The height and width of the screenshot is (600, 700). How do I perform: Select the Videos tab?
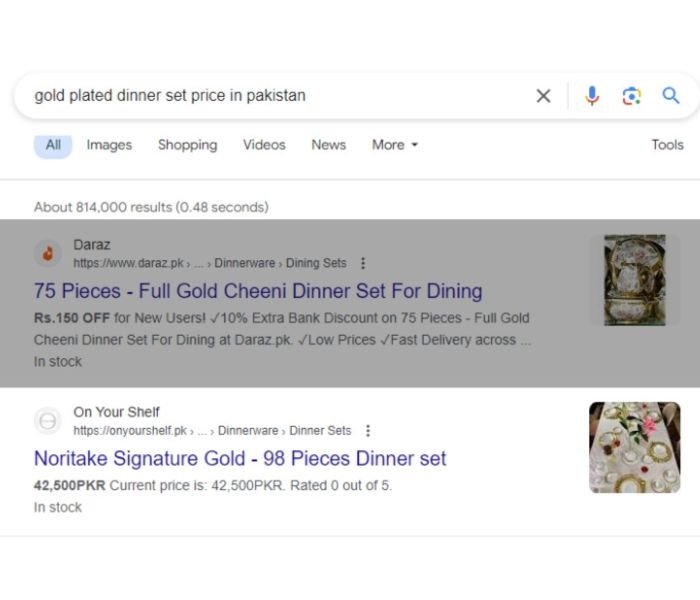pyautogui.click(x=264, y=145)
